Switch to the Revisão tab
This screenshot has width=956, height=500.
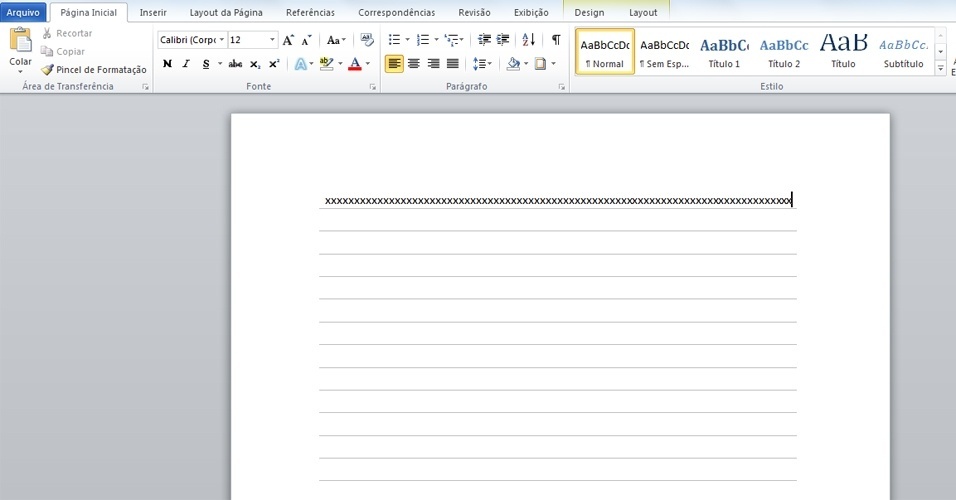[474, 12]
